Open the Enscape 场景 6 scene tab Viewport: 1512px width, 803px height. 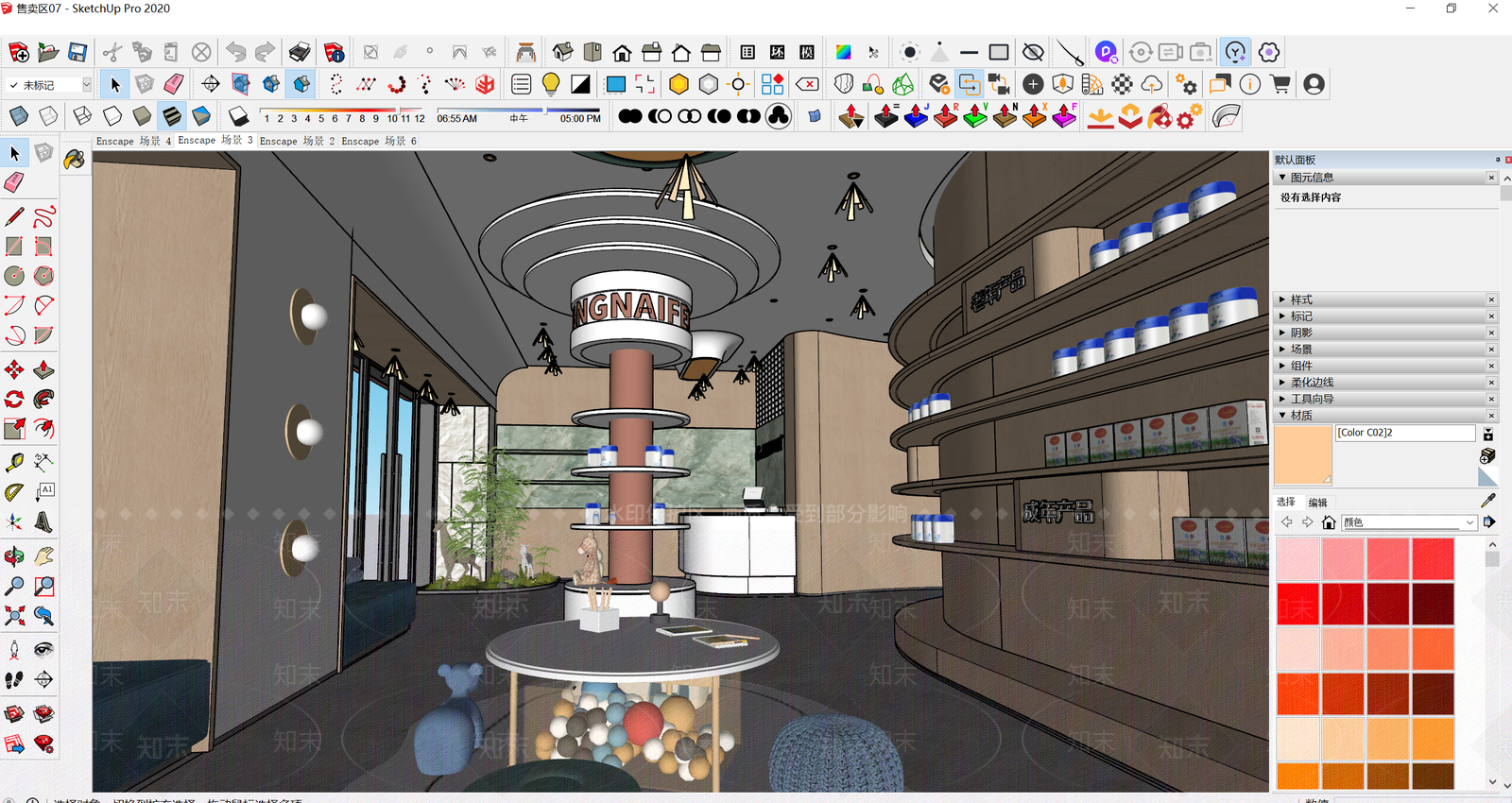pos(379,141)
